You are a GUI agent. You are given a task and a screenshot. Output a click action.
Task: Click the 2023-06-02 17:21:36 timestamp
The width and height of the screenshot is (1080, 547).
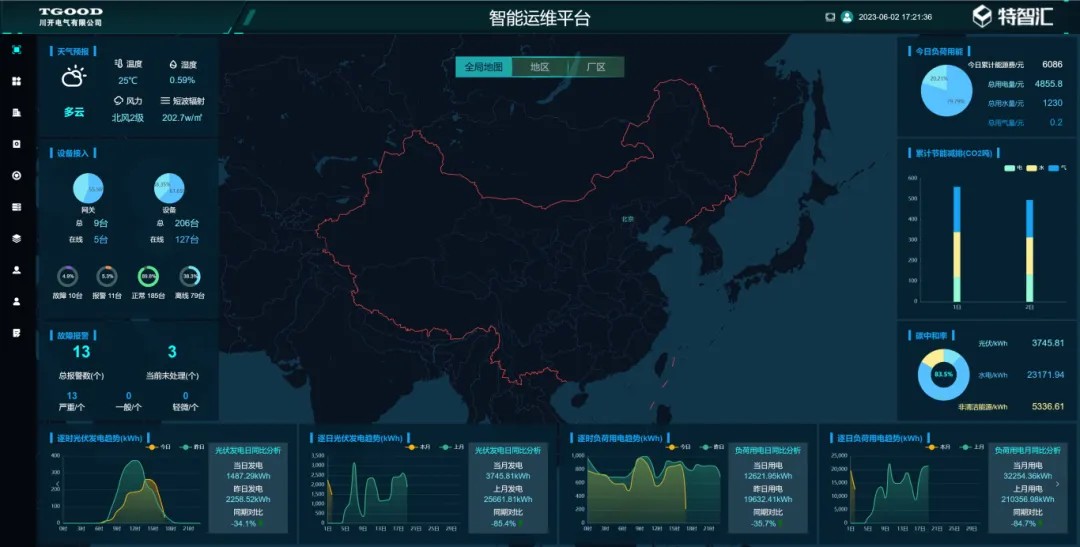pos(895,17)
